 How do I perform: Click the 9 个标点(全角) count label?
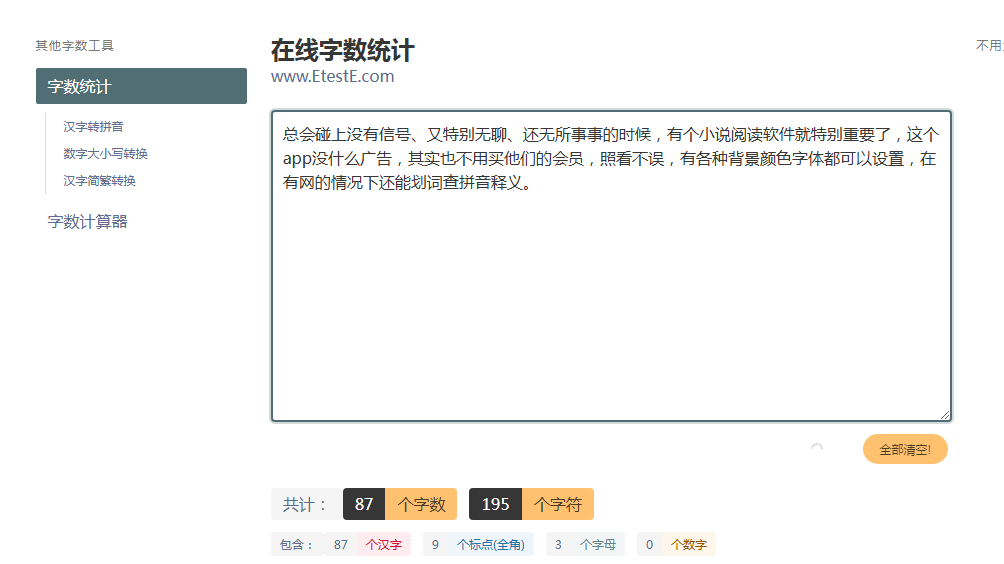(x=478, y=544)
